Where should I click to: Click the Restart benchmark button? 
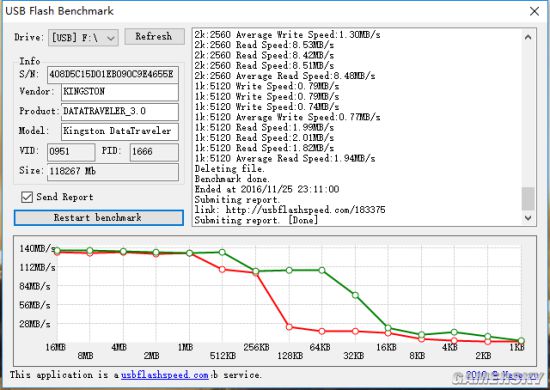click(99, 218)
